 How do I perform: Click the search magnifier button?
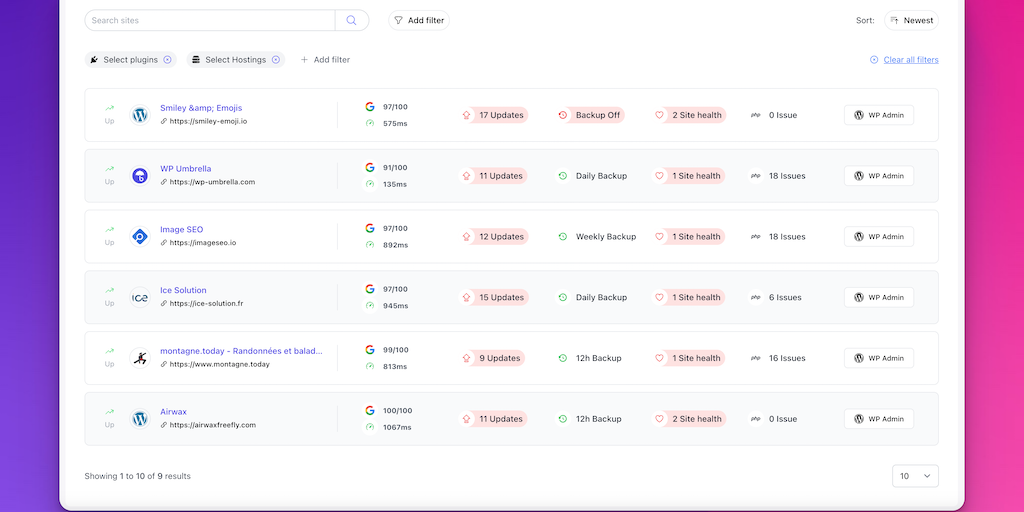[x=352, y=20]
